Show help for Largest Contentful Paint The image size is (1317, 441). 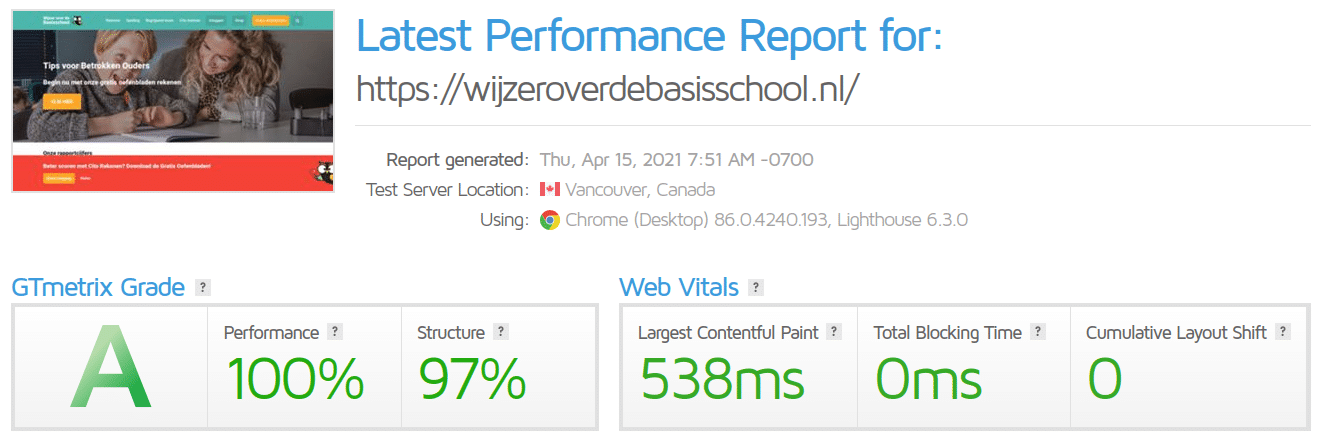click(x=834, y=332)
